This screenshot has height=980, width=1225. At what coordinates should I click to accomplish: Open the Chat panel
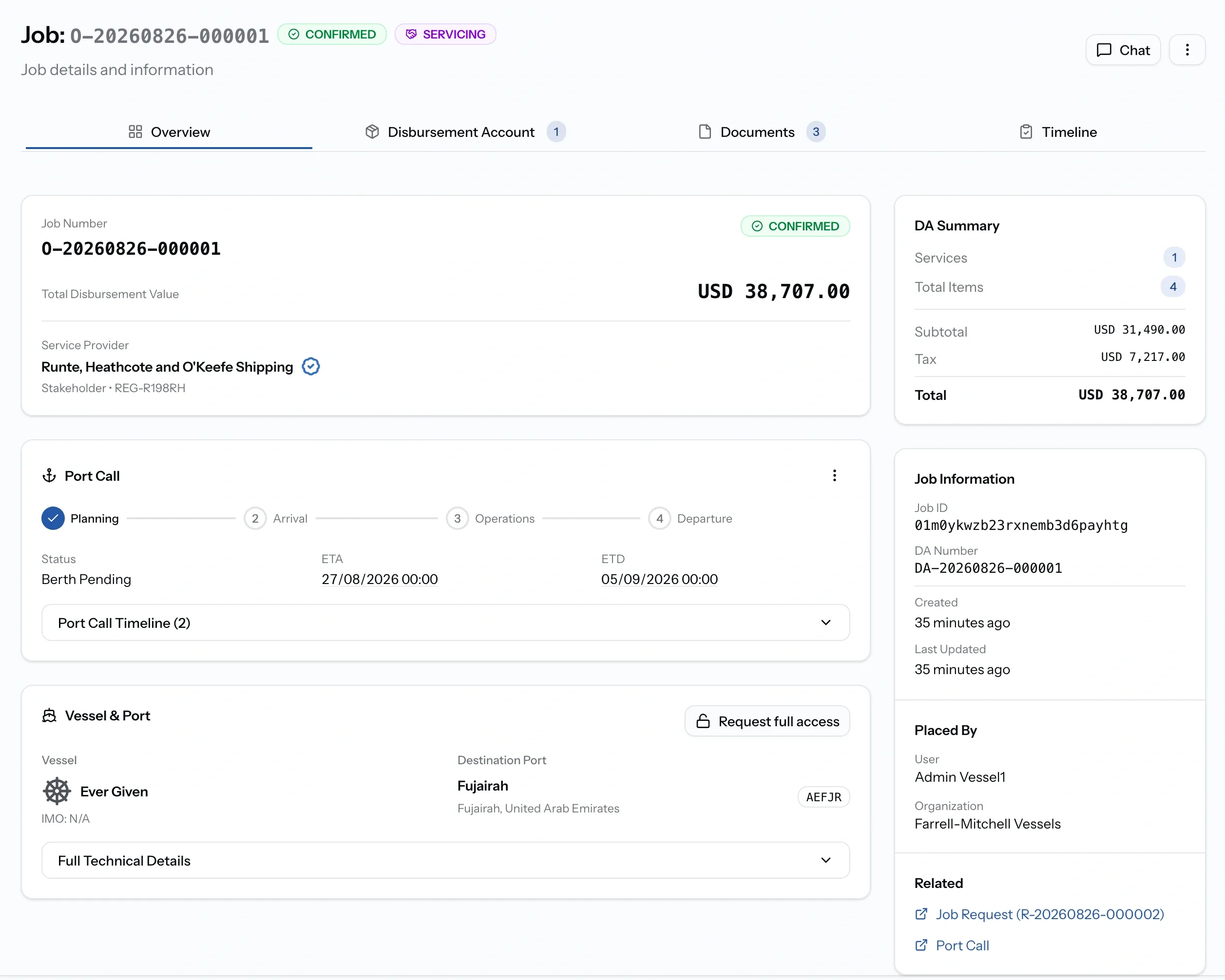coord(1123,50)
